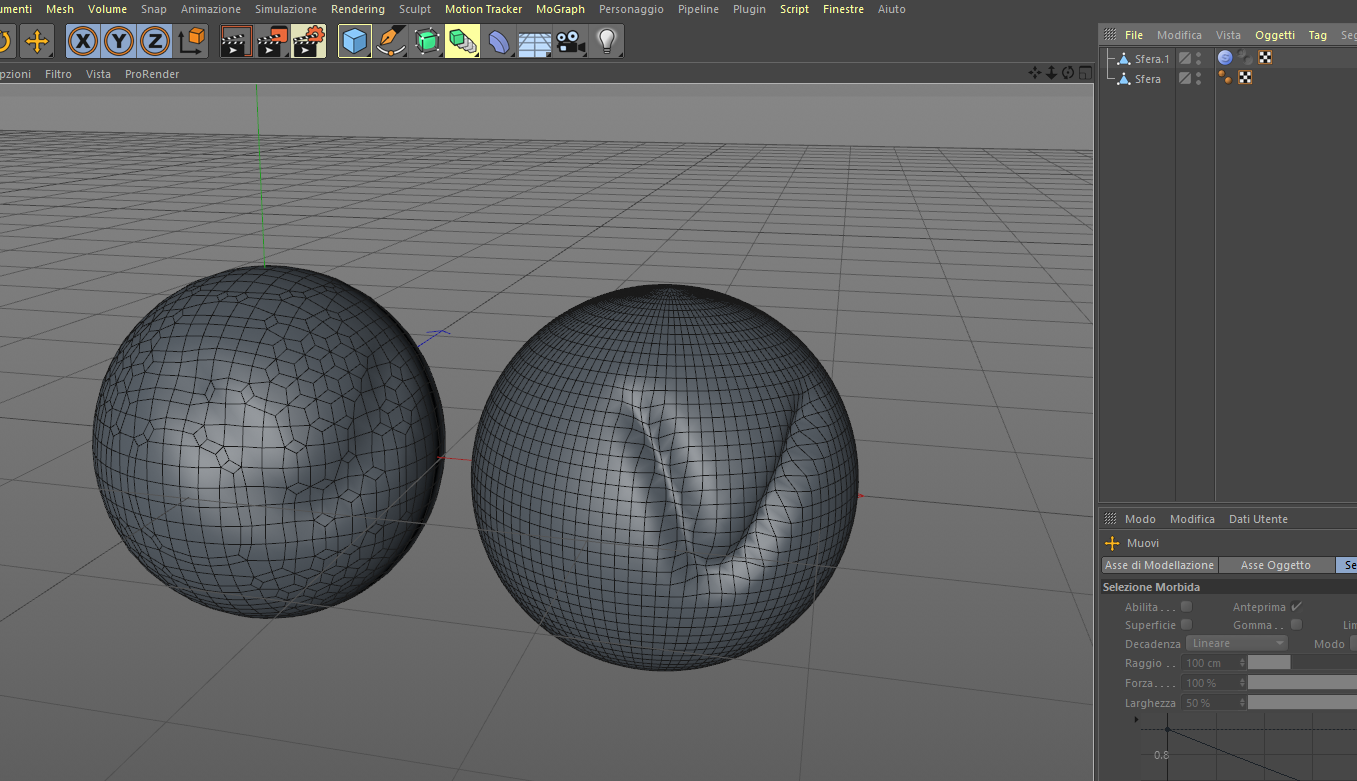
Task: Open the Volume menu
Action: click(107, 9)
